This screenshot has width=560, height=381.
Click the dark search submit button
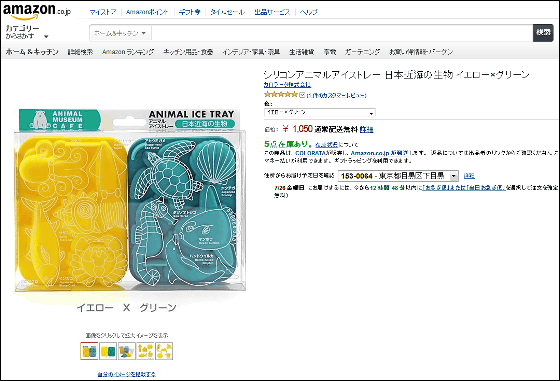[x=543, y=33]
